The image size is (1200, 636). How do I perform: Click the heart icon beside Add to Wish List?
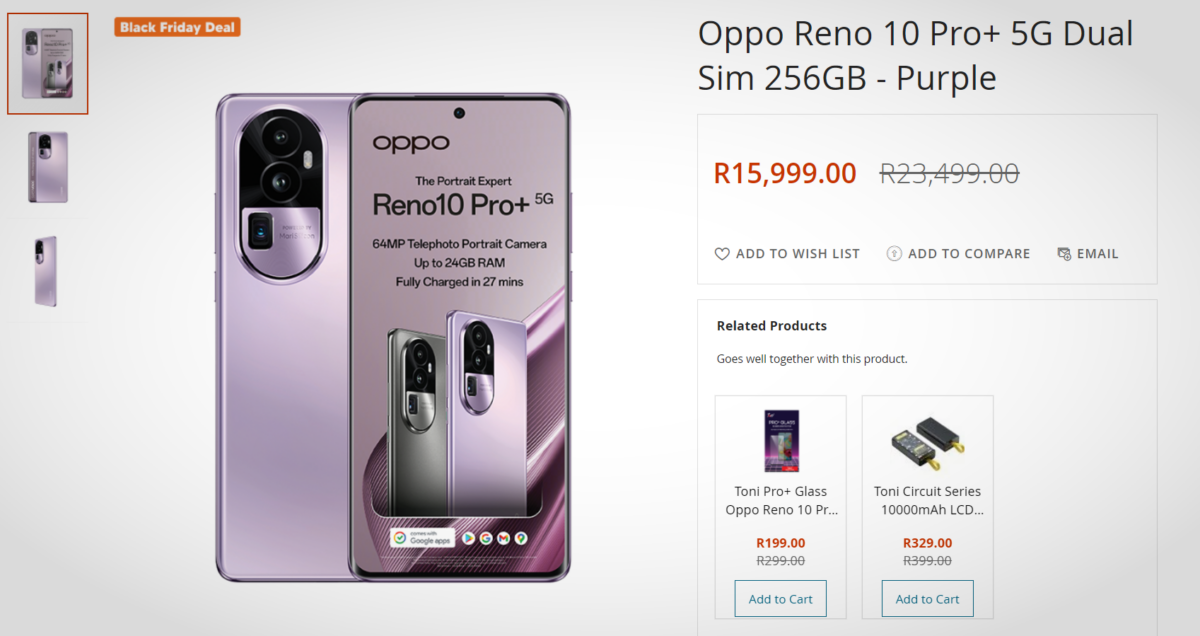click(x=722, y=254)
